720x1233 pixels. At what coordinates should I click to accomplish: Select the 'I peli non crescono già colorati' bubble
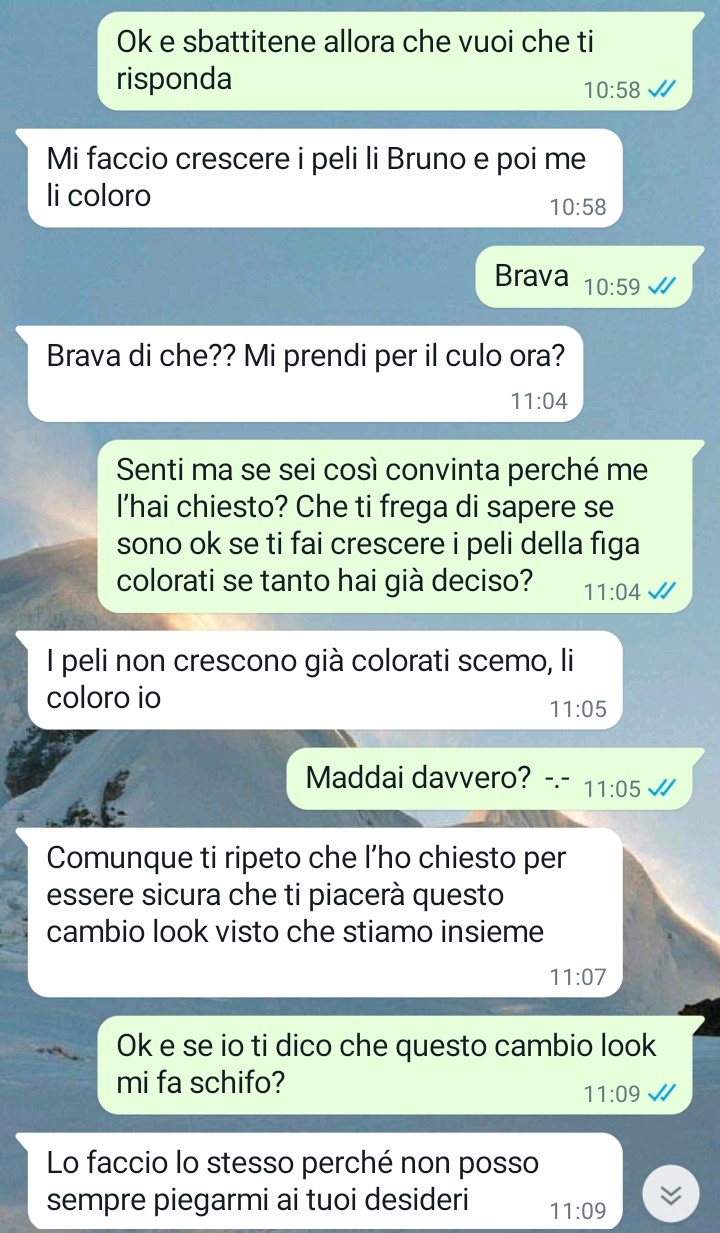320,680
